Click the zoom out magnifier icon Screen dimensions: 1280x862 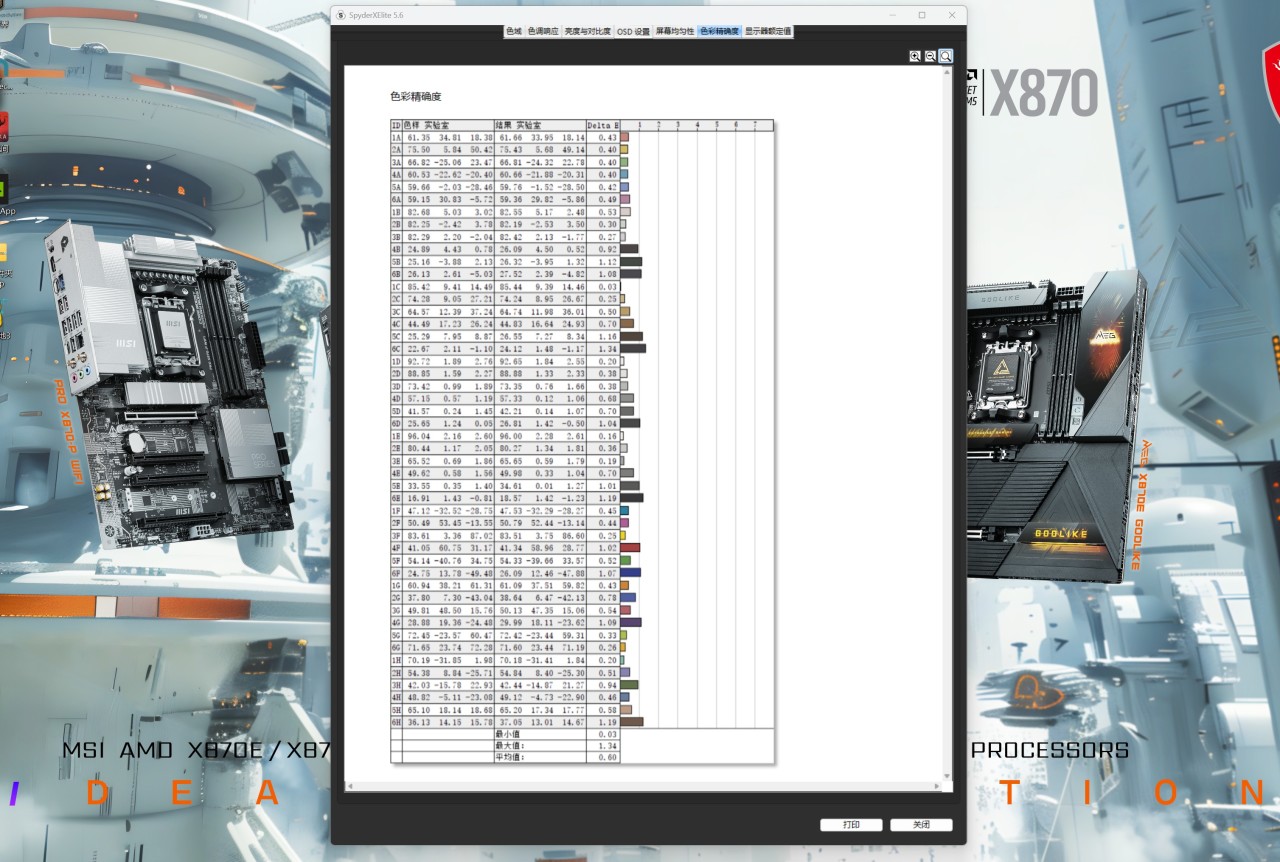[930, 56]
